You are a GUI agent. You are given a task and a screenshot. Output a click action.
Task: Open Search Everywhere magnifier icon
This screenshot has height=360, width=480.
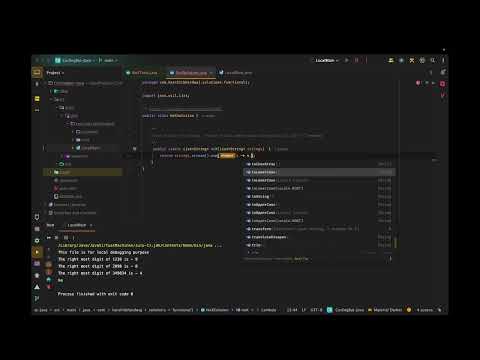pyautogui.click(x=433, y=60)
